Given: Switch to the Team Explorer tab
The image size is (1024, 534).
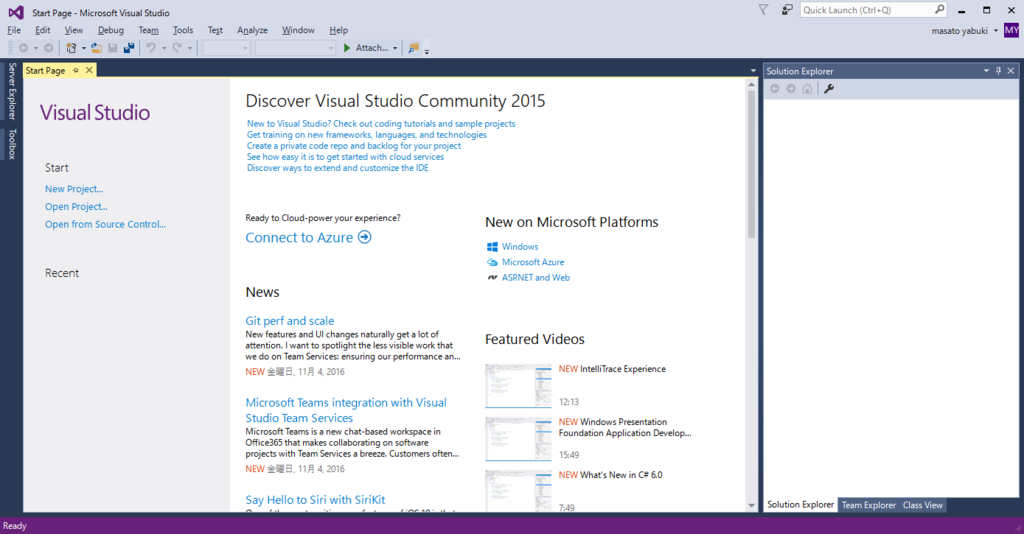Looking at the screenshot, I should (869, 505).
